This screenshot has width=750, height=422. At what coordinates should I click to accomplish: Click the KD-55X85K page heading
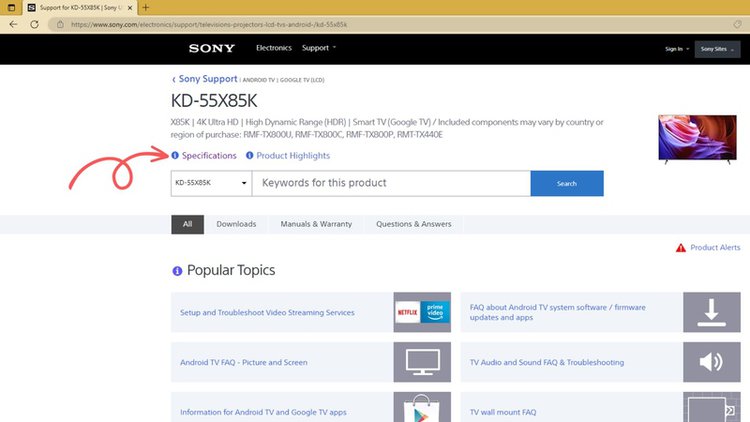[x=214, y=101]
